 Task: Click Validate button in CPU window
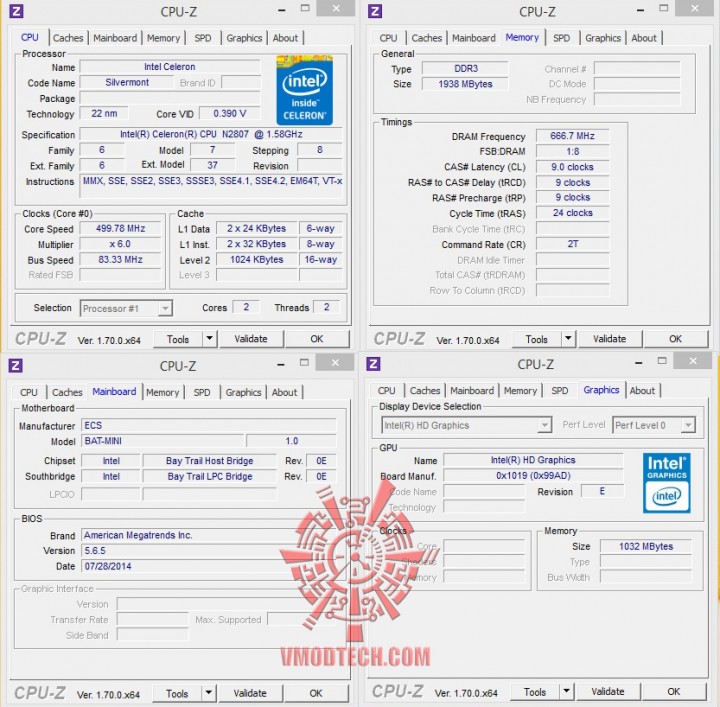[x=251, y=339]
